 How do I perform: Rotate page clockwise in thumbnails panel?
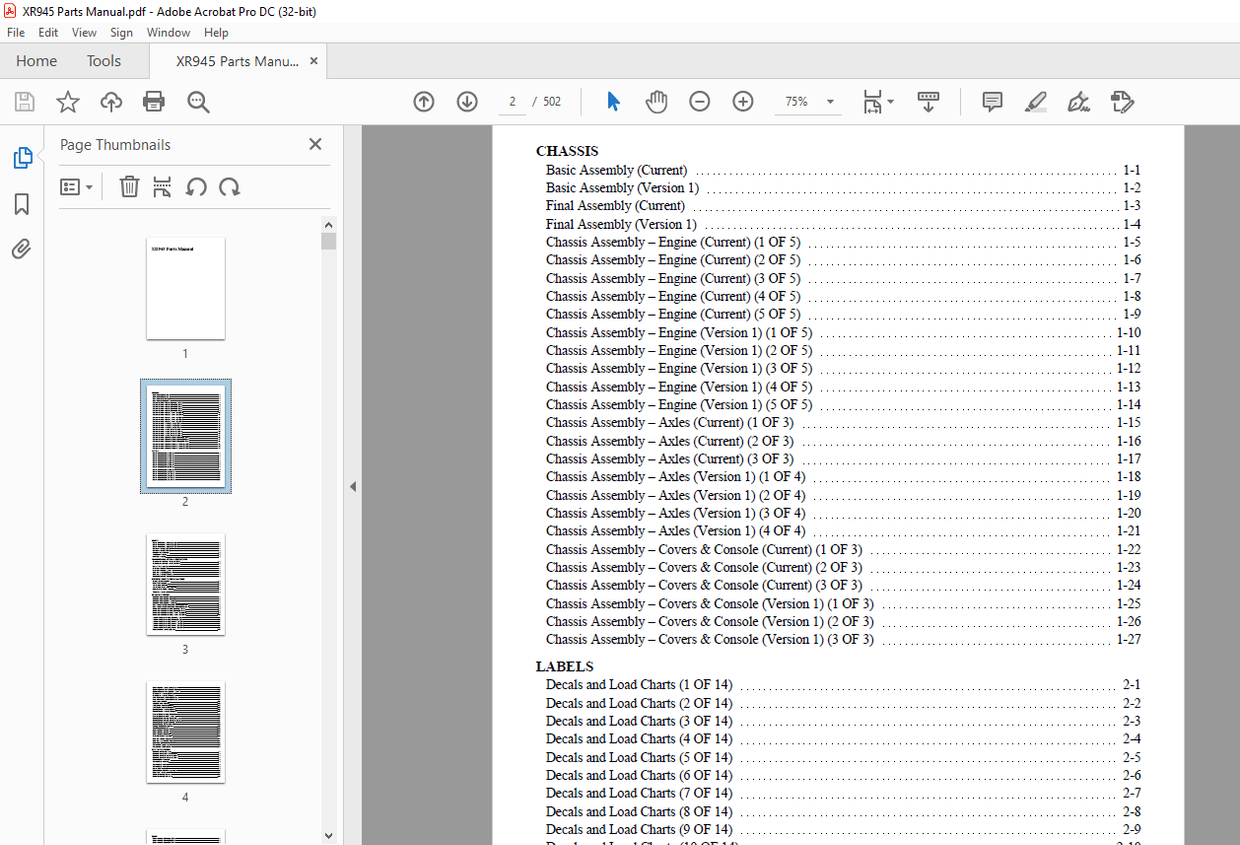[x=230, y=187]
